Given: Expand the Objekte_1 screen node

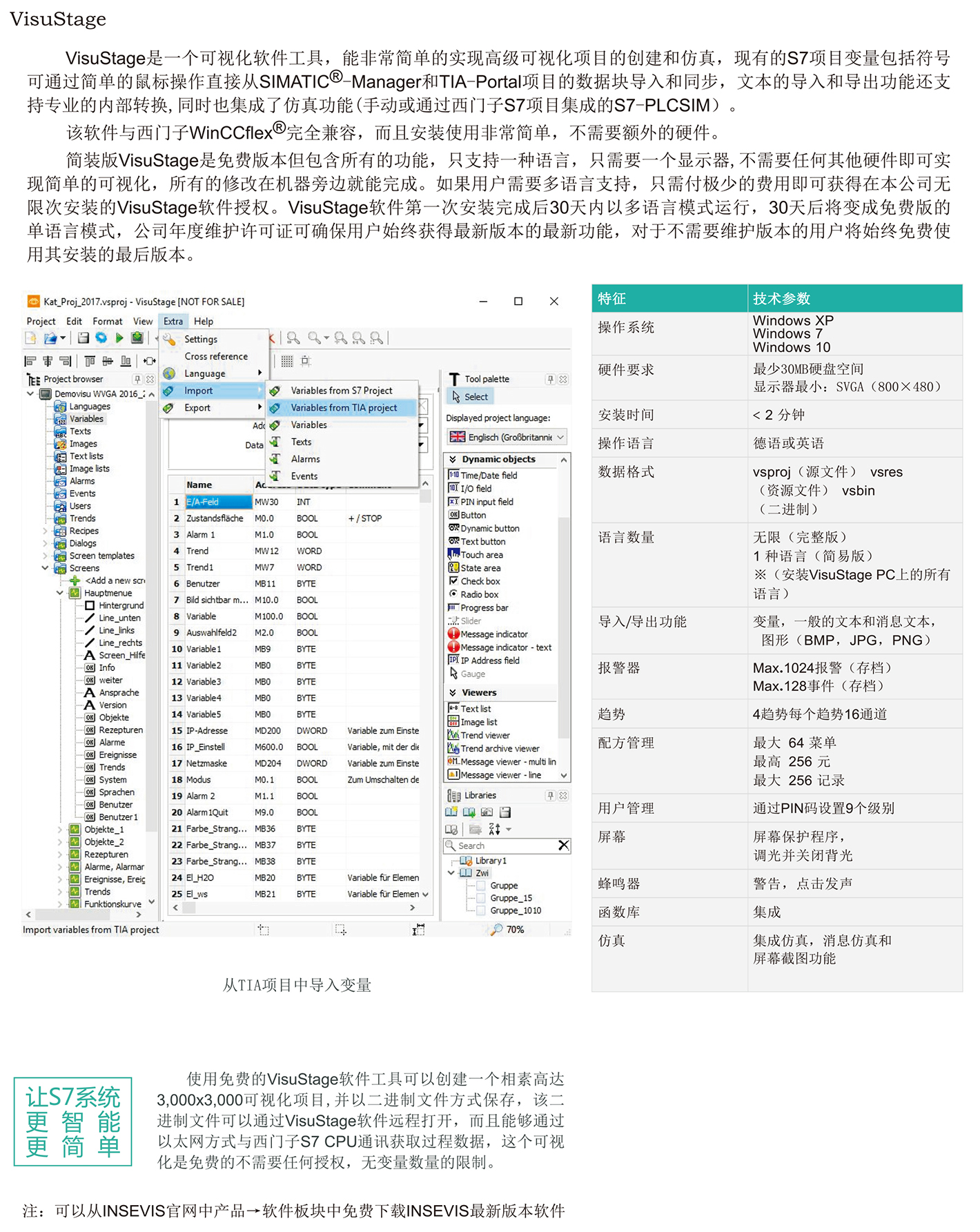Looking at the screenshot, I should 60,830.
